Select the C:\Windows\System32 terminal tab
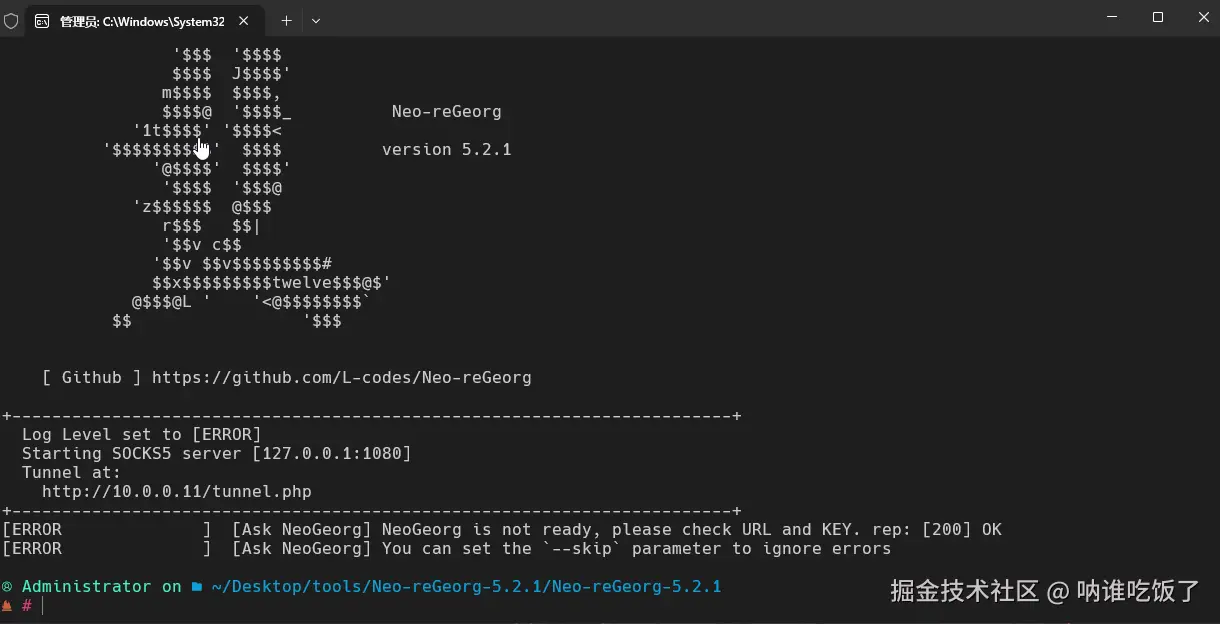The width and height of the screenshot is (1220, 624). [x=145, y=21]
